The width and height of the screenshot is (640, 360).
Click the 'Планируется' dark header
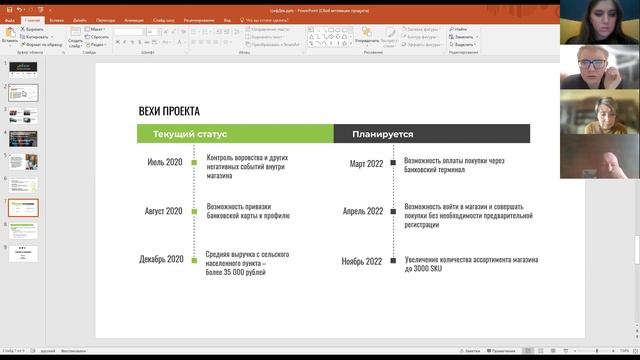click(x=432, y=134)
